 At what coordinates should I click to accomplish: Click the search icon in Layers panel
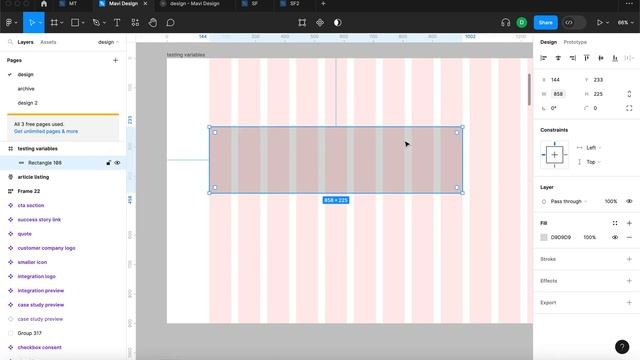(11, 42)
